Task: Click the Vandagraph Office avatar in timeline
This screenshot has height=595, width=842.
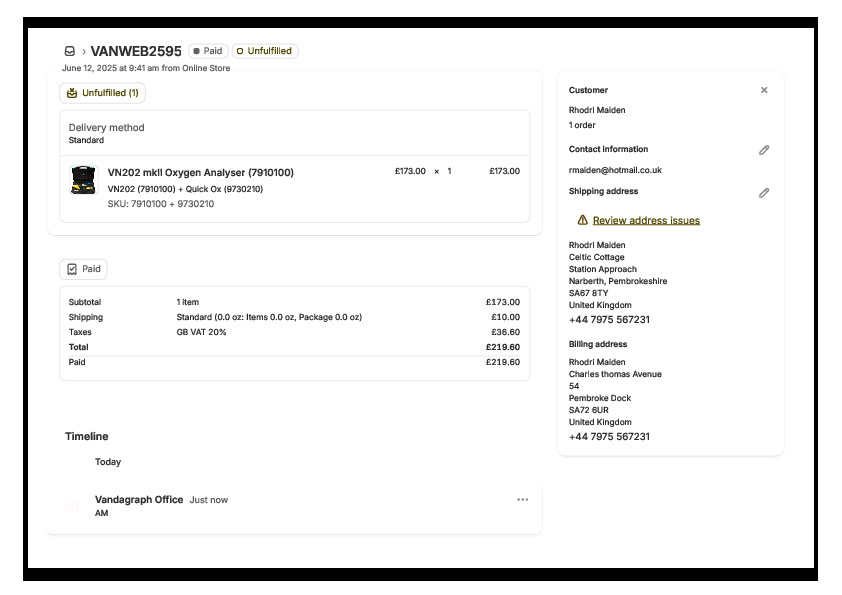Action: pyautogui.click(x=72, y=506)
